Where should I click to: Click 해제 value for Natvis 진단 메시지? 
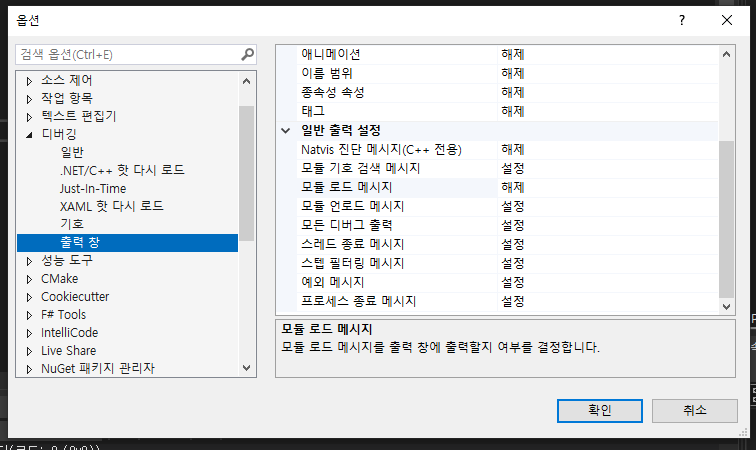click(x=513, y=150)
